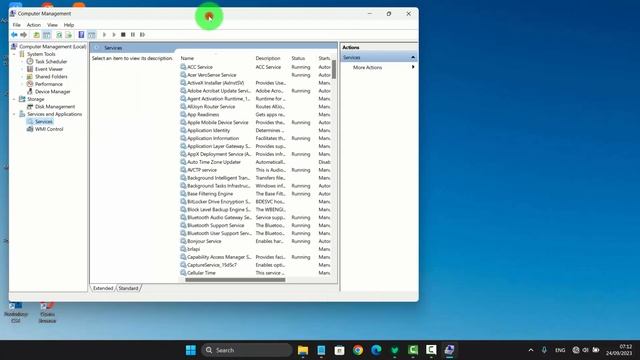
Task: Select the brlapi service row
Action: [255, 249]
